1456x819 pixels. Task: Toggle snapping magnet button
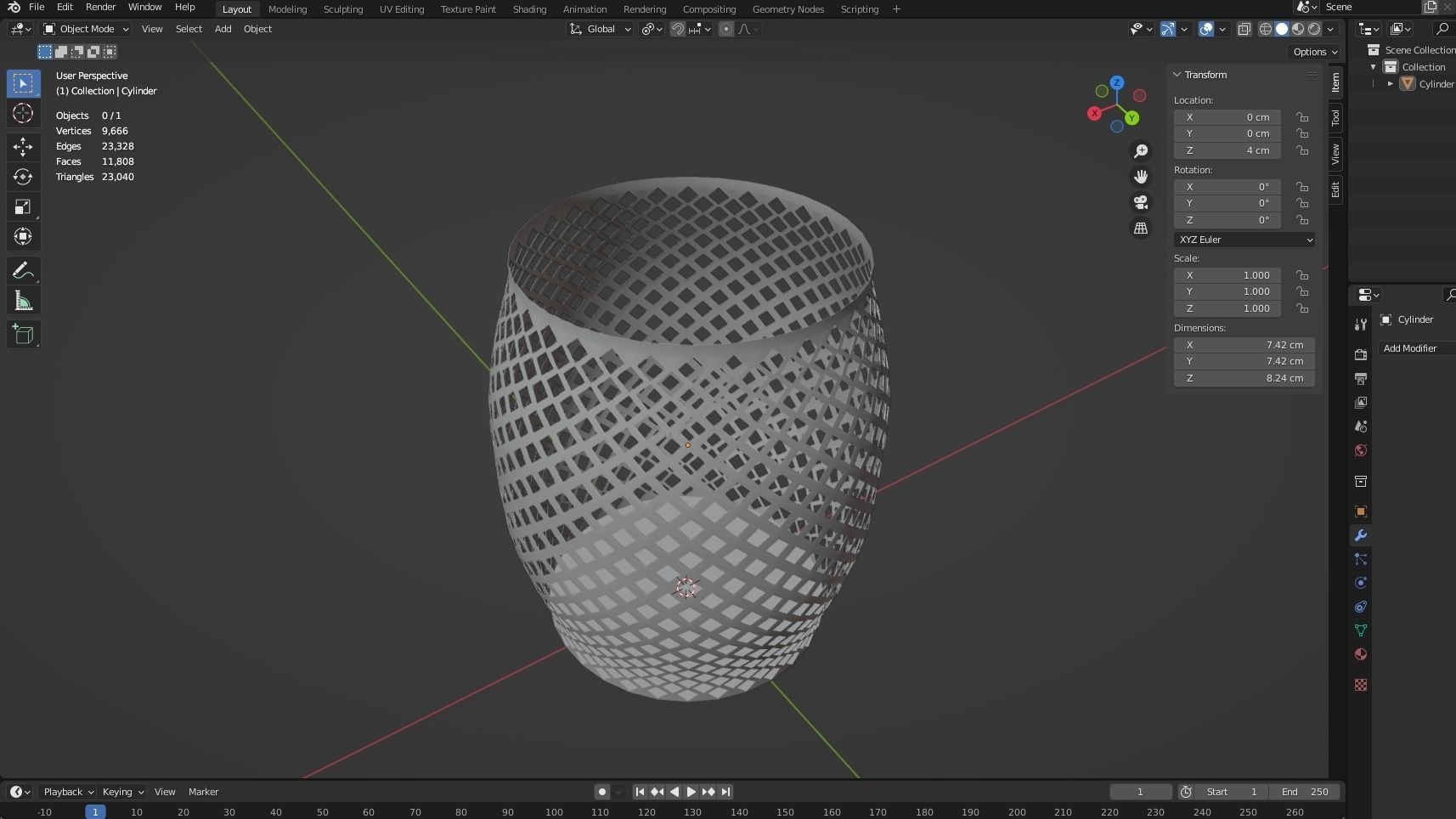pos(678,29)
